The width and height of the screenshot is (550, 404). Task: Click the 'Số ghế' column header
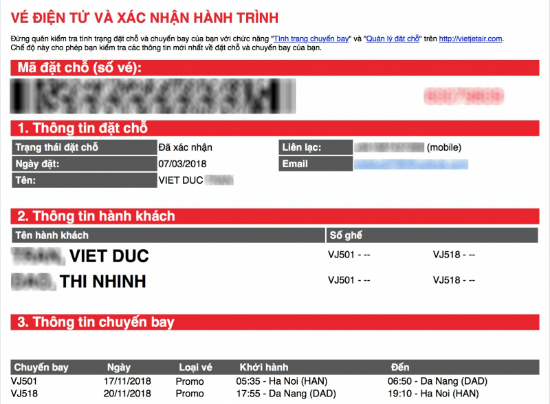point(432,235)
